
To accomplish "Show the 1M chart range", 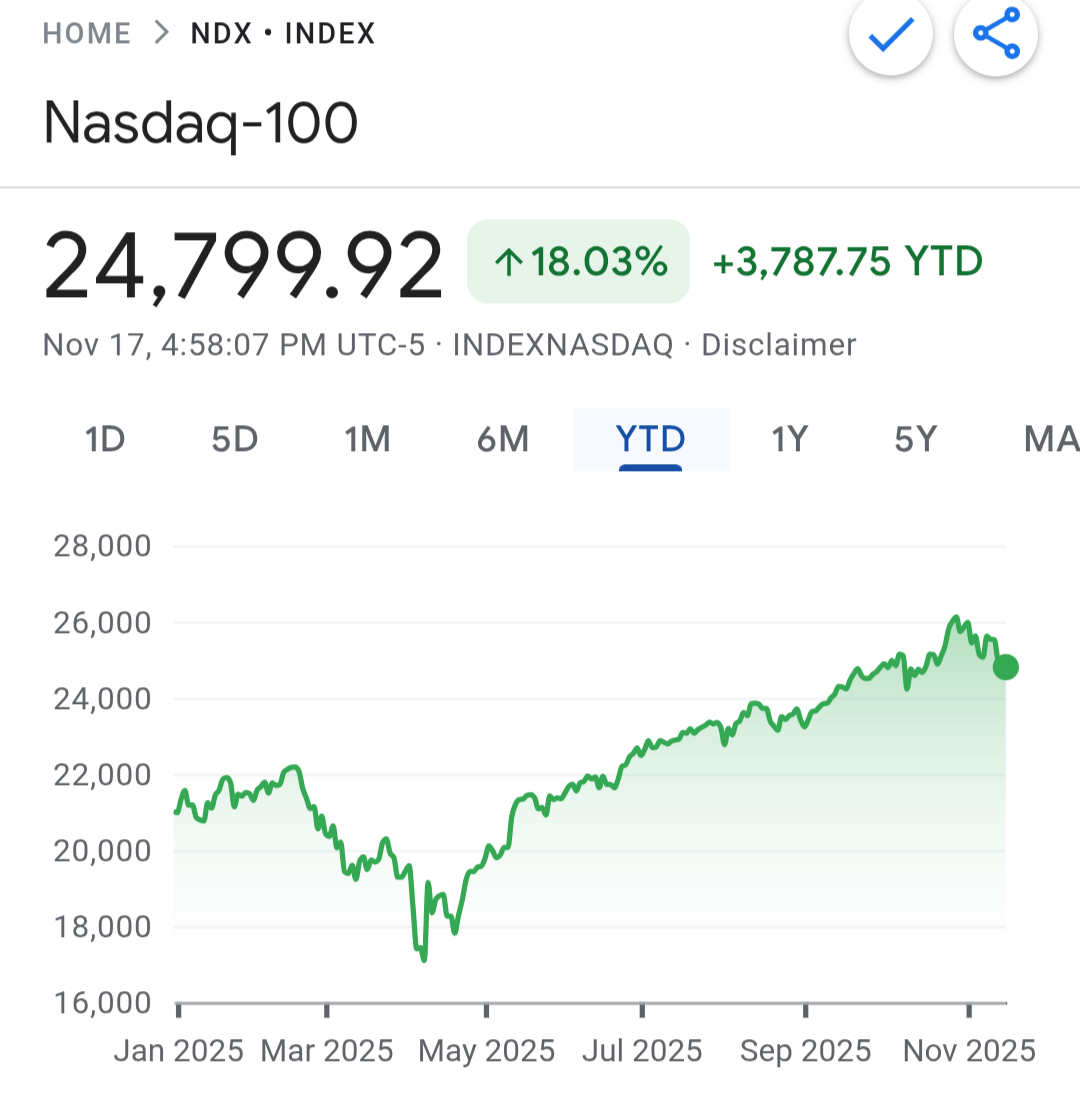I will pos(367,439).
